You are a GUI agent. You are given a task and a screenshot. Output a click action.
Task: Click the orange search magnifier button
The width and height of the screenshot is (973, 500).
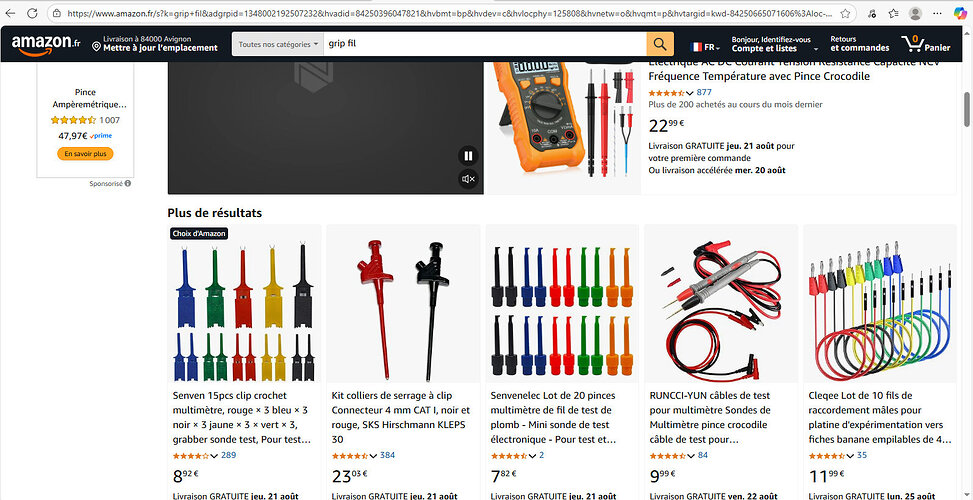click(660, 44)
